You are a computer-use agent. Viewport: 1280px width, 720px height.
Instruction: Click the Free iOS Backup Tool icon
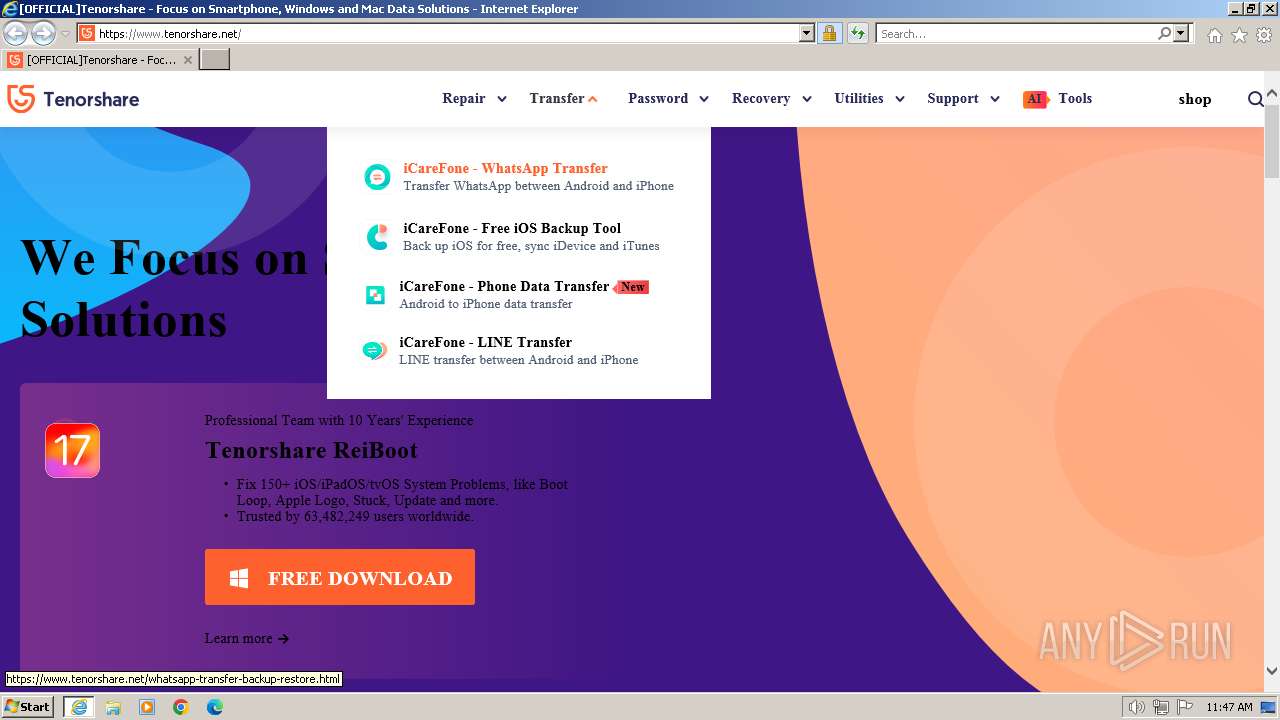(377, 237)
